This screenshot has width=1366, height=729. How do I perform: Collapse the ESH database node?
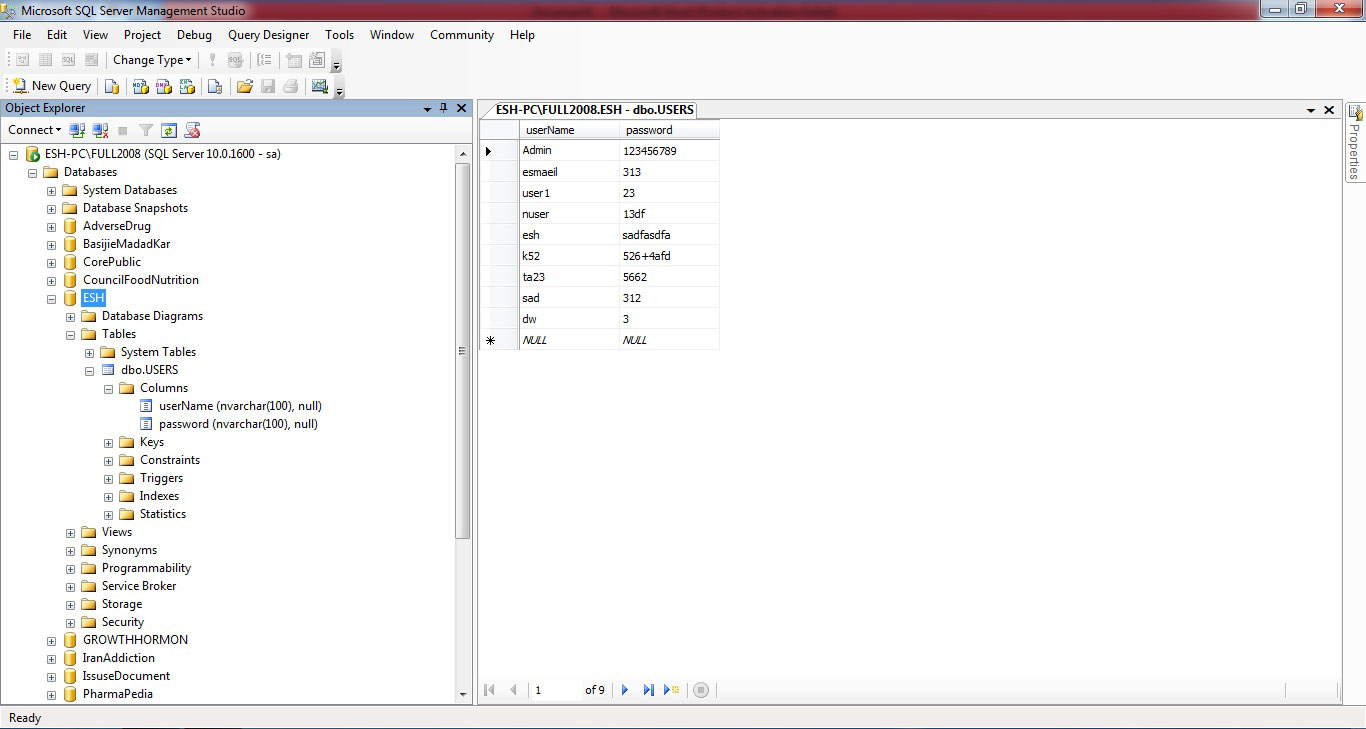(x=51, y=298)
